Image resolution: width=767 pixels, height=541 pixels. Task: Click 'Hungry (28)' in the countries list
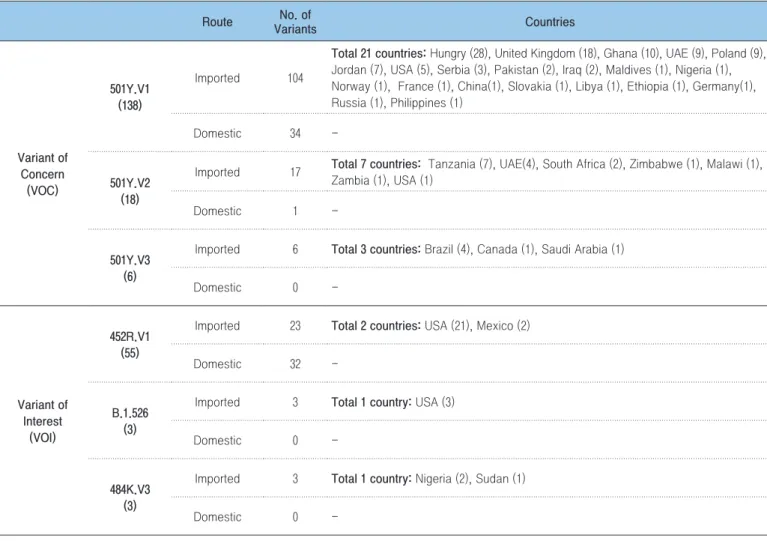(x=459, y=53)
